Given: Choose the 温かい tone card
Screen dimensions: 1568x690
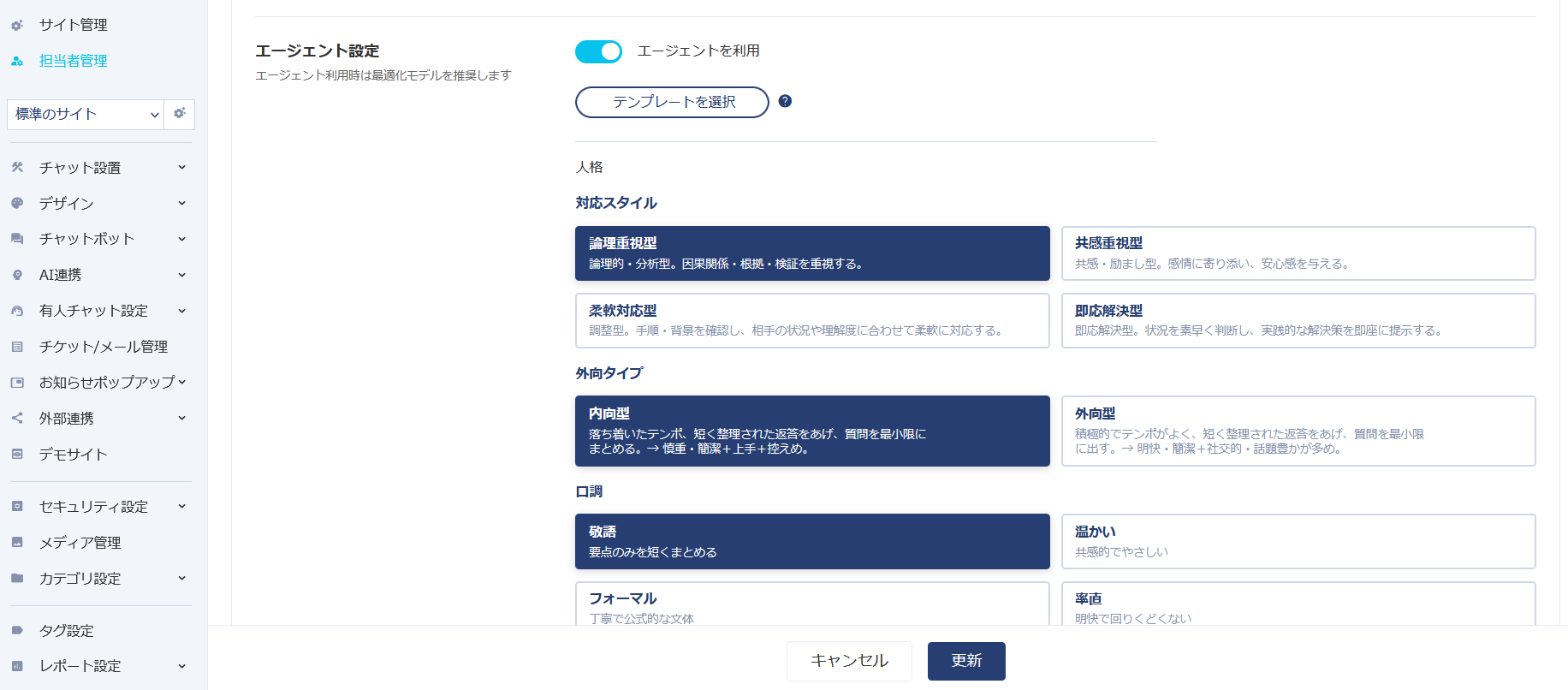Looking at the screenshot, I should (1298, 541).
